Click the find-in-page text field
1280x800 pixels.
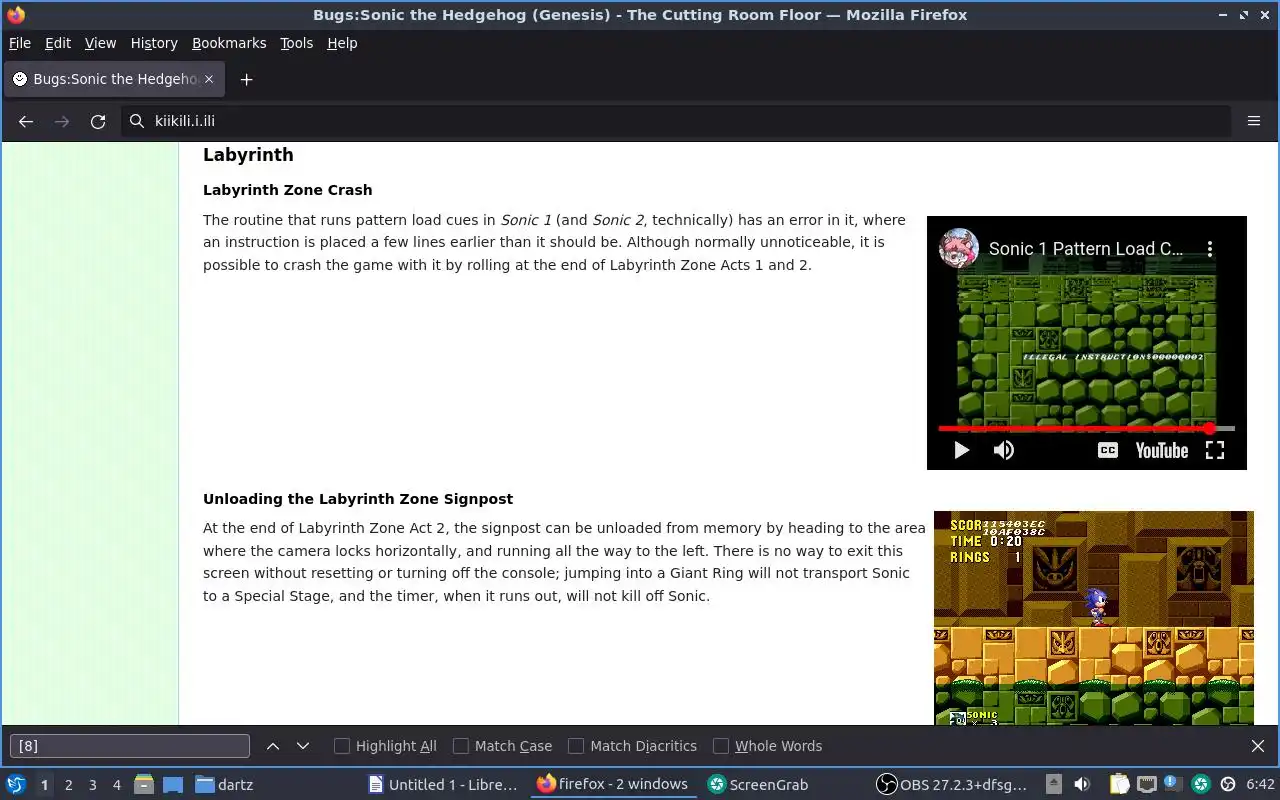(130, 746)
